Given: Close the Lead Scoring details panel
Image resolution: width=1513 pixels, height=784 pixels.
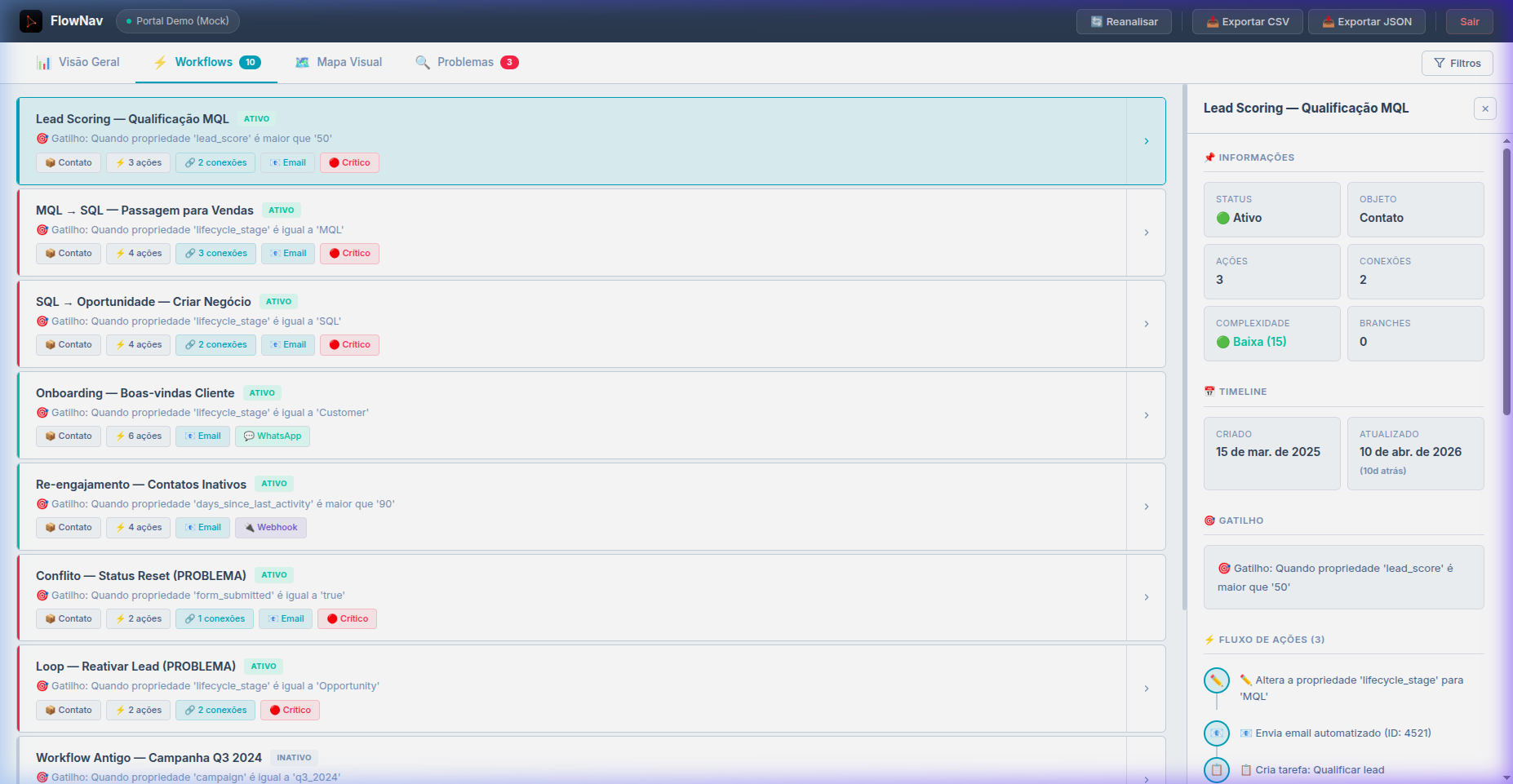Looking at the screenshot, I should (1484, 109).
